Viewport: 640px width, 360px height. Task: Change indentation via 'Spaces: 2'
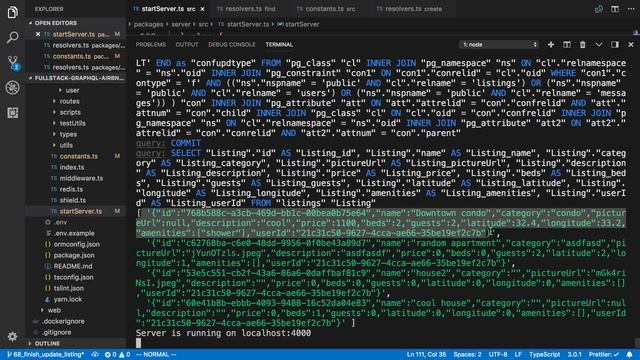pos(467,354)
